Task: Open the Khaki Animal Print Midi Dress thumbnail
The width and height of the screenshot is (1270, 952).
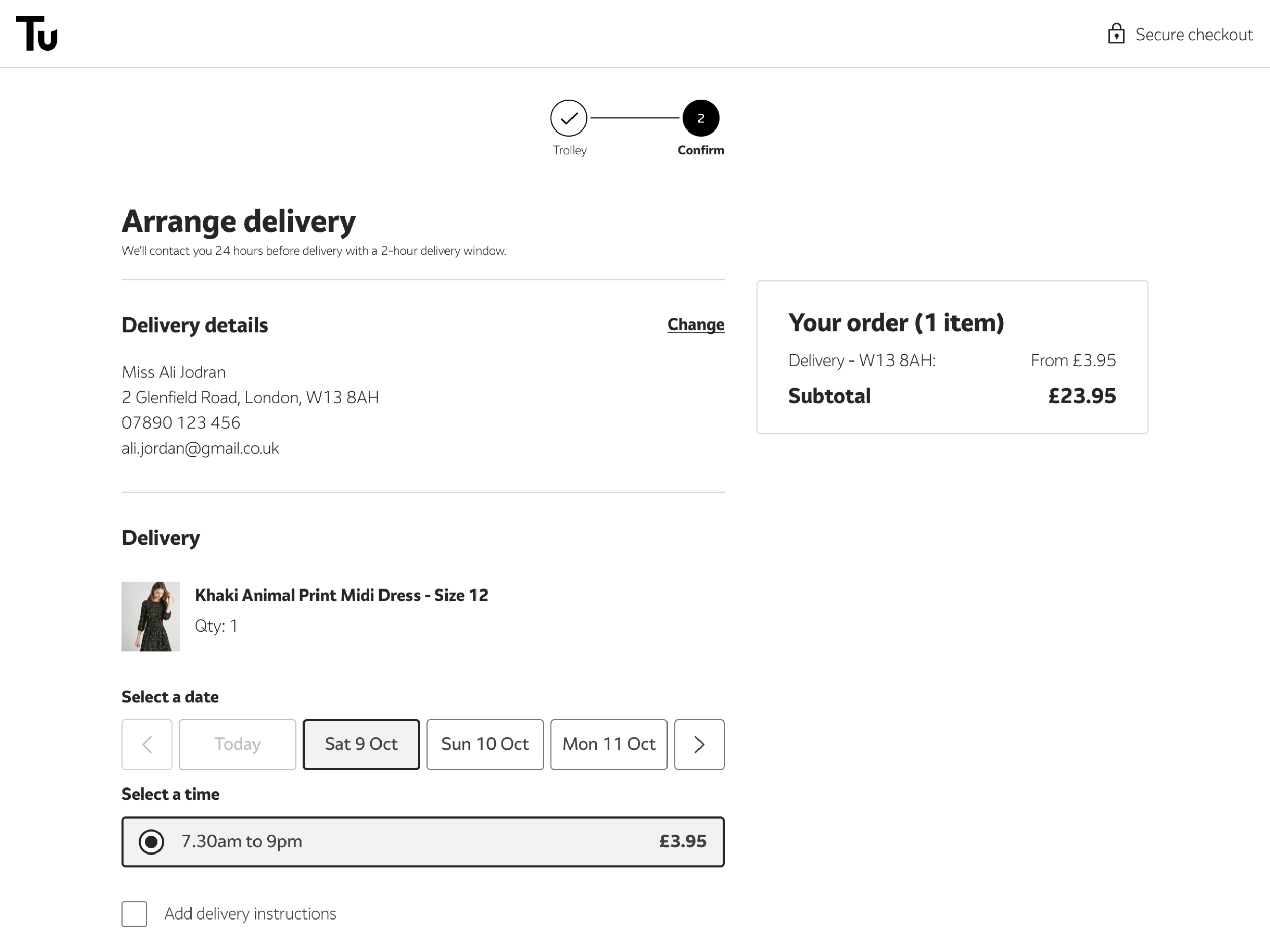Action: coord(150,617)
